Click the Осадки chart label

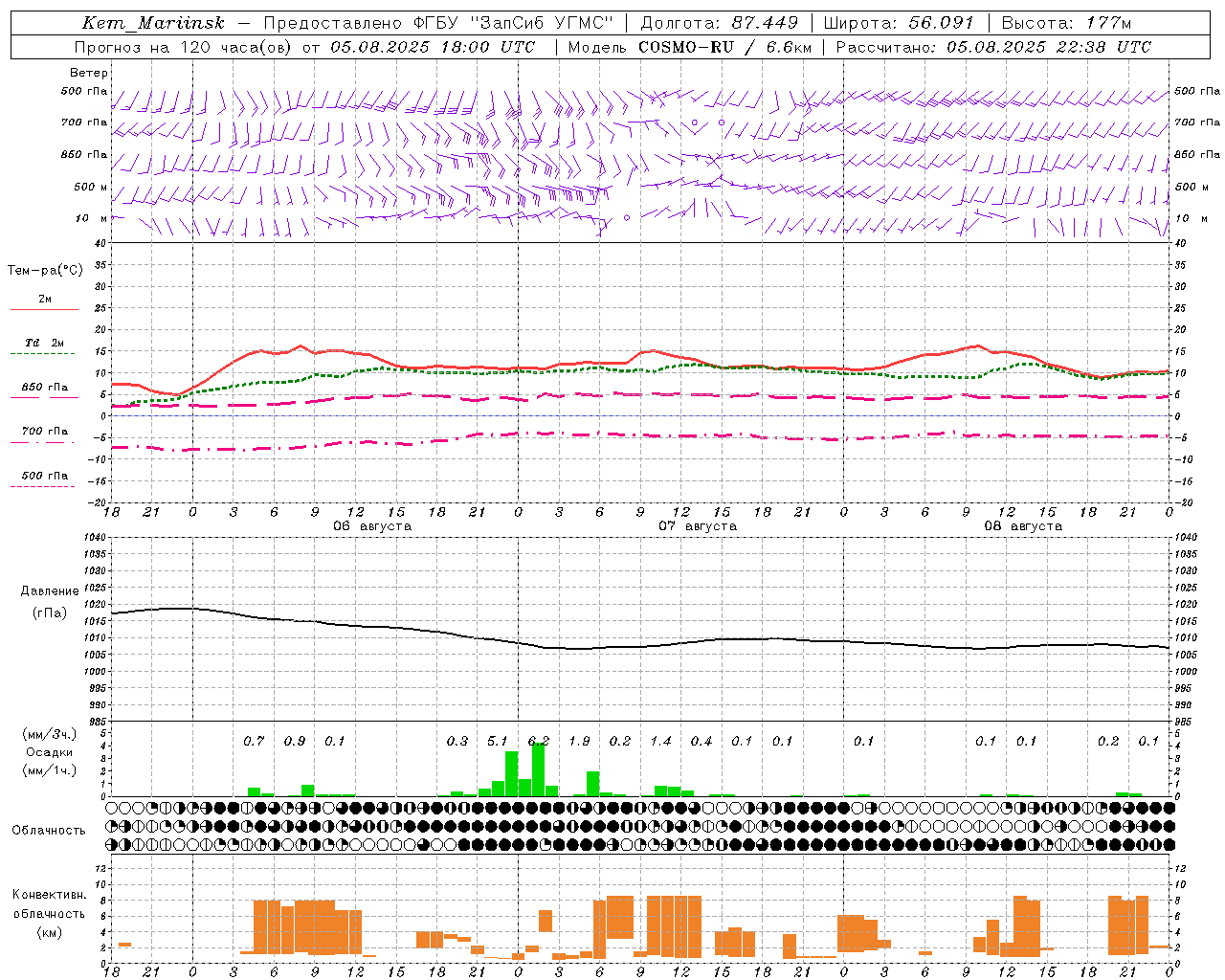click(x=50, y=752)
